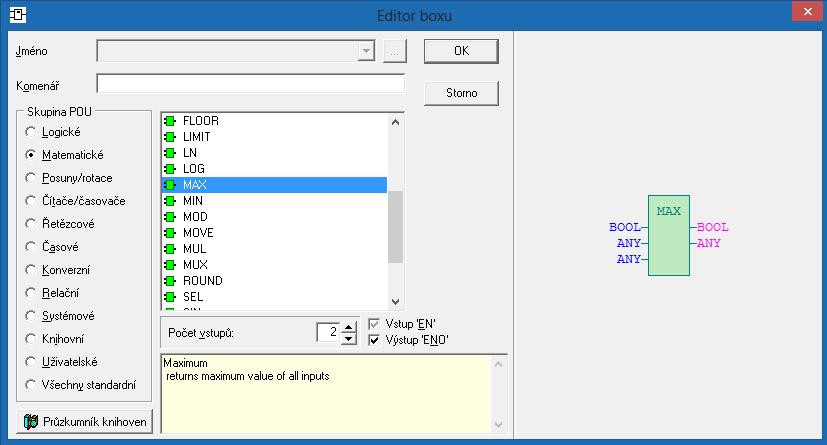Click the book icon on Průzkumník knihoven

[31, 422]
